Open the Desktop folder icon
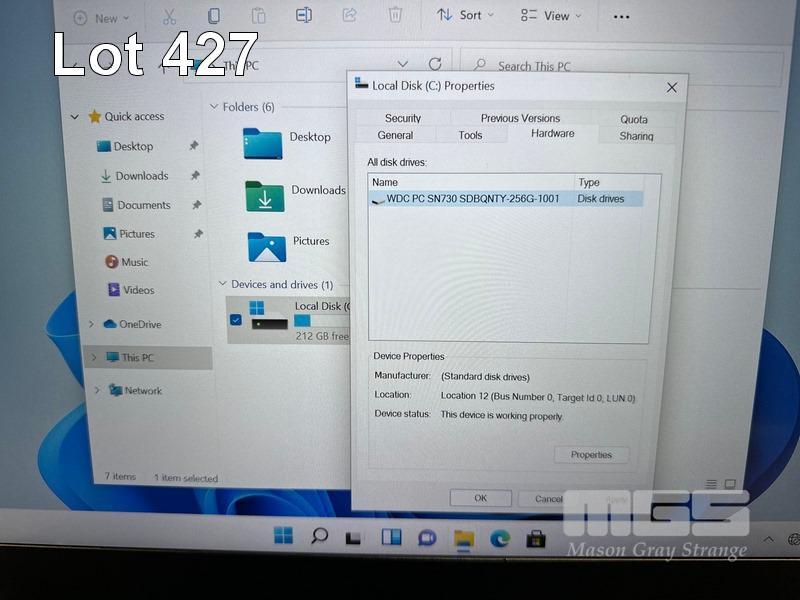The width and height of the screenshot is (800, 600). [x=263, y=143]
